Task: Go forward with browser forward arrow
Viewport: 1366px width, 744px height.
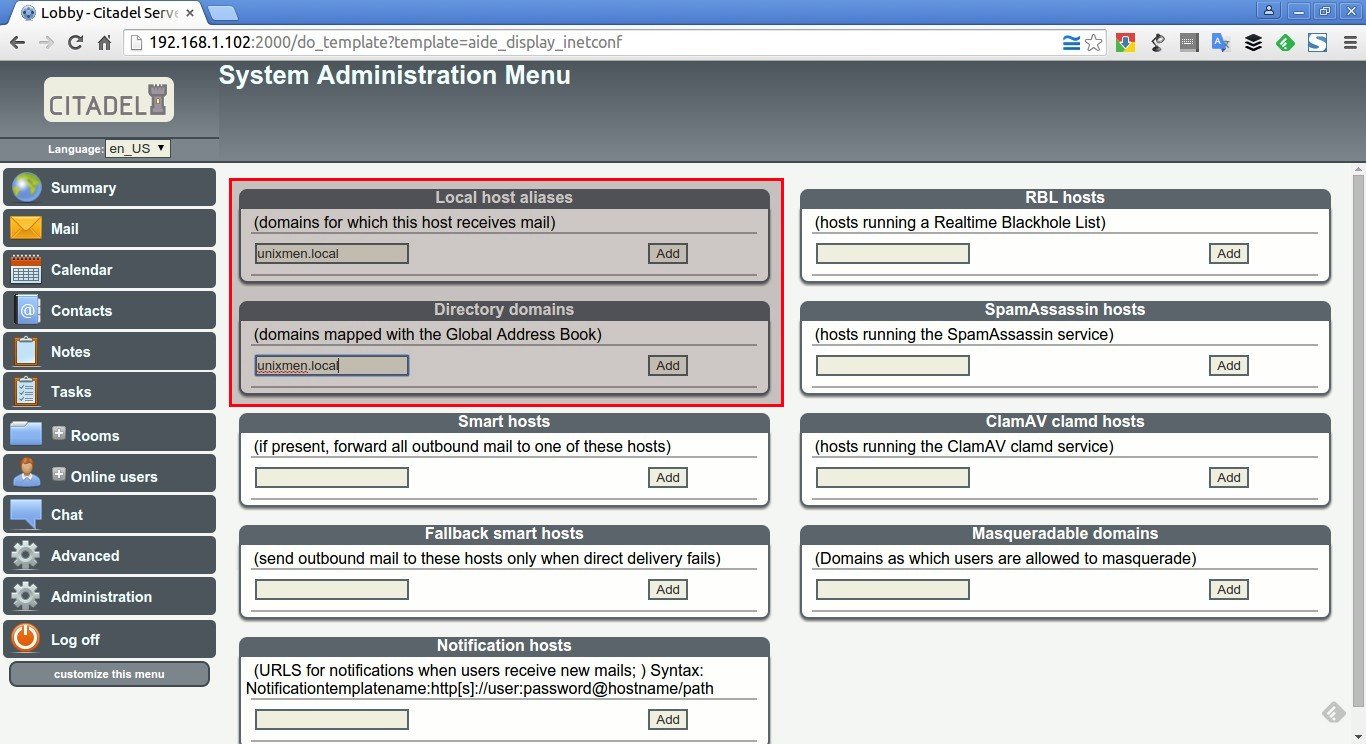Action: (x=46, y=43)
